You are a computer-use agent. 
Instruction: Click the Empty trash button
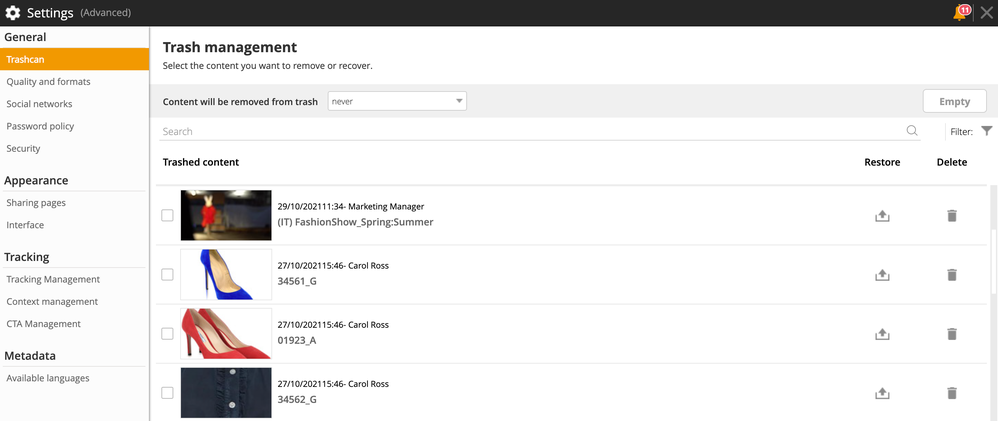[x=955, y=101]
